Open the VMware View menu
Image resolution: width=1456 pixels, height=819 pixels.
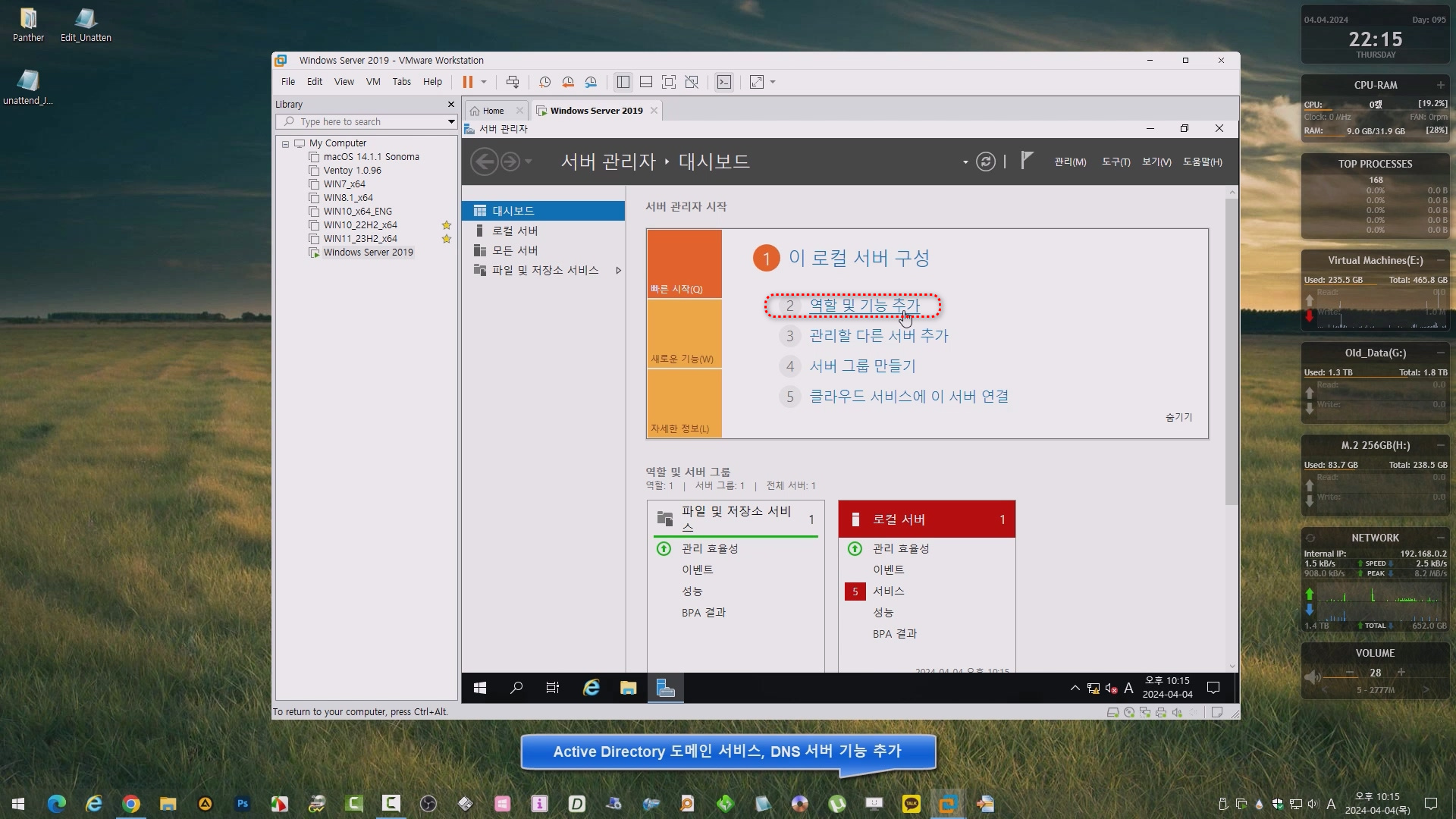[344, 82]
